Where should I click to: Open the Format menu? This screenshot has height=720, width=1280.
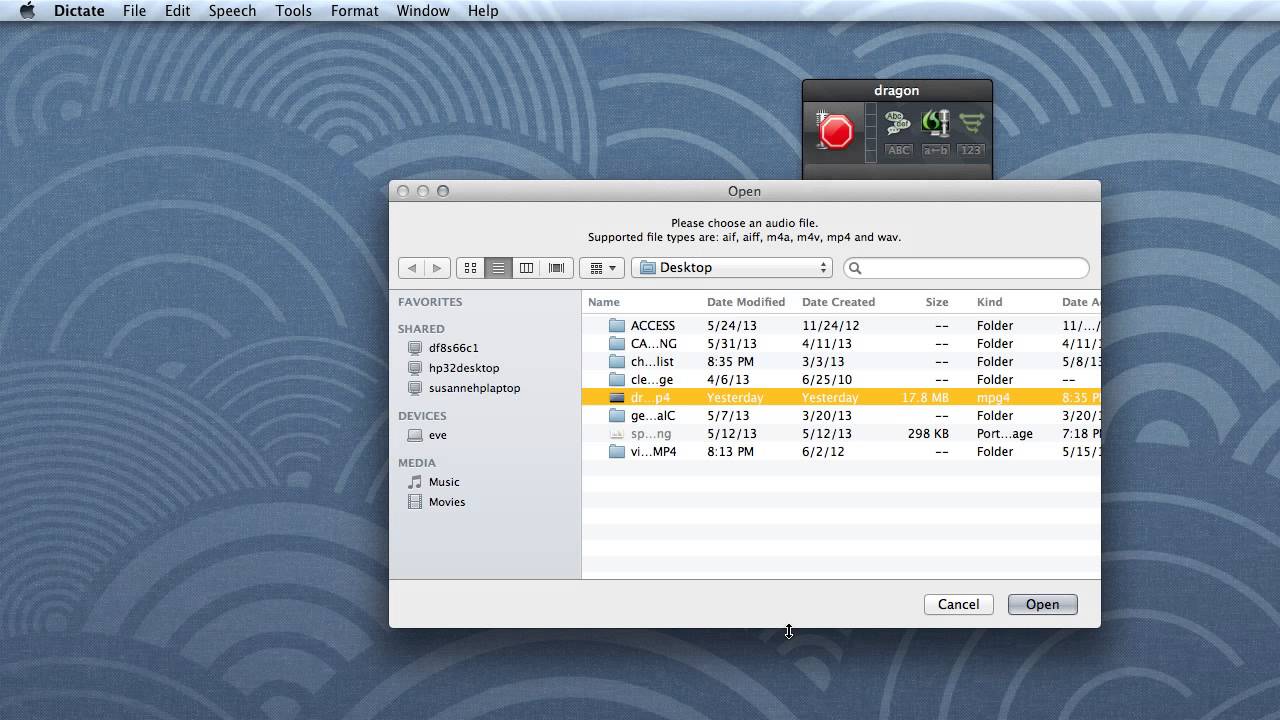(354, 11)
